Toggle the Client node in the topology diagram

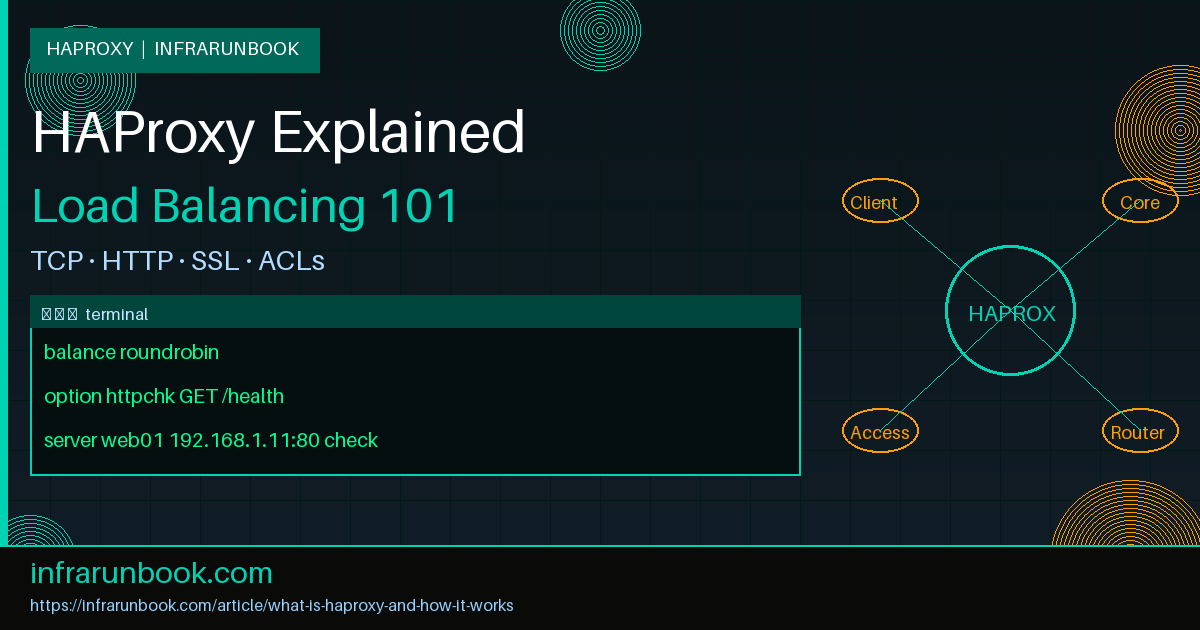click(x=880, y=201)
